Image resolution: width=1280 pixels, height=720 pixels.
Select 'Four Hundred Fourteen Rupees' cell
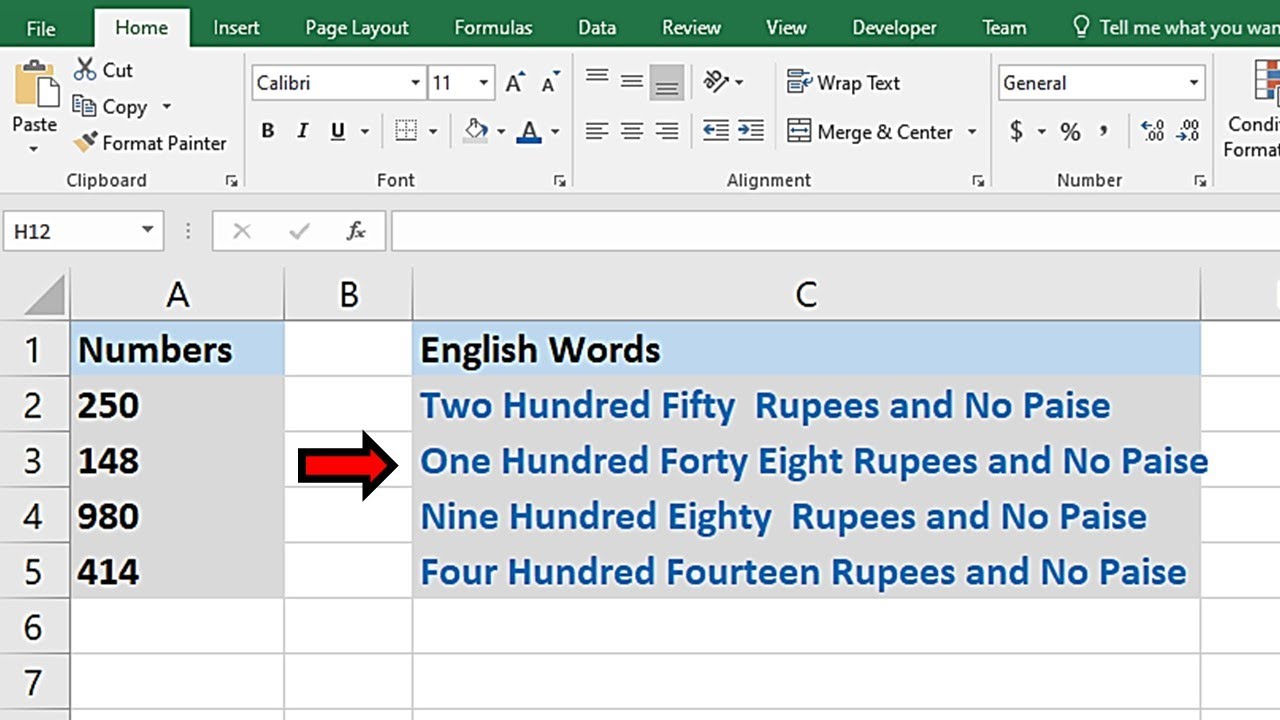pyautogui.click(x=806, y=572)
